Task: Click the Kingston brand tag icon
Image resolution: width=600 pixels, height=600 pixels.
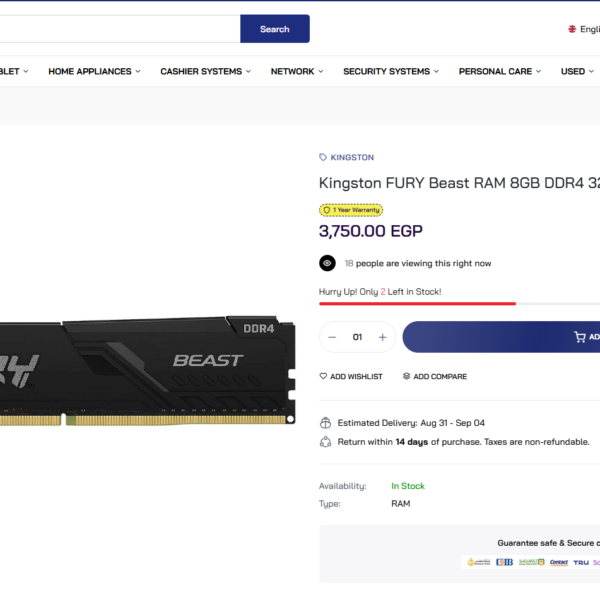Action: pos(323,157)
